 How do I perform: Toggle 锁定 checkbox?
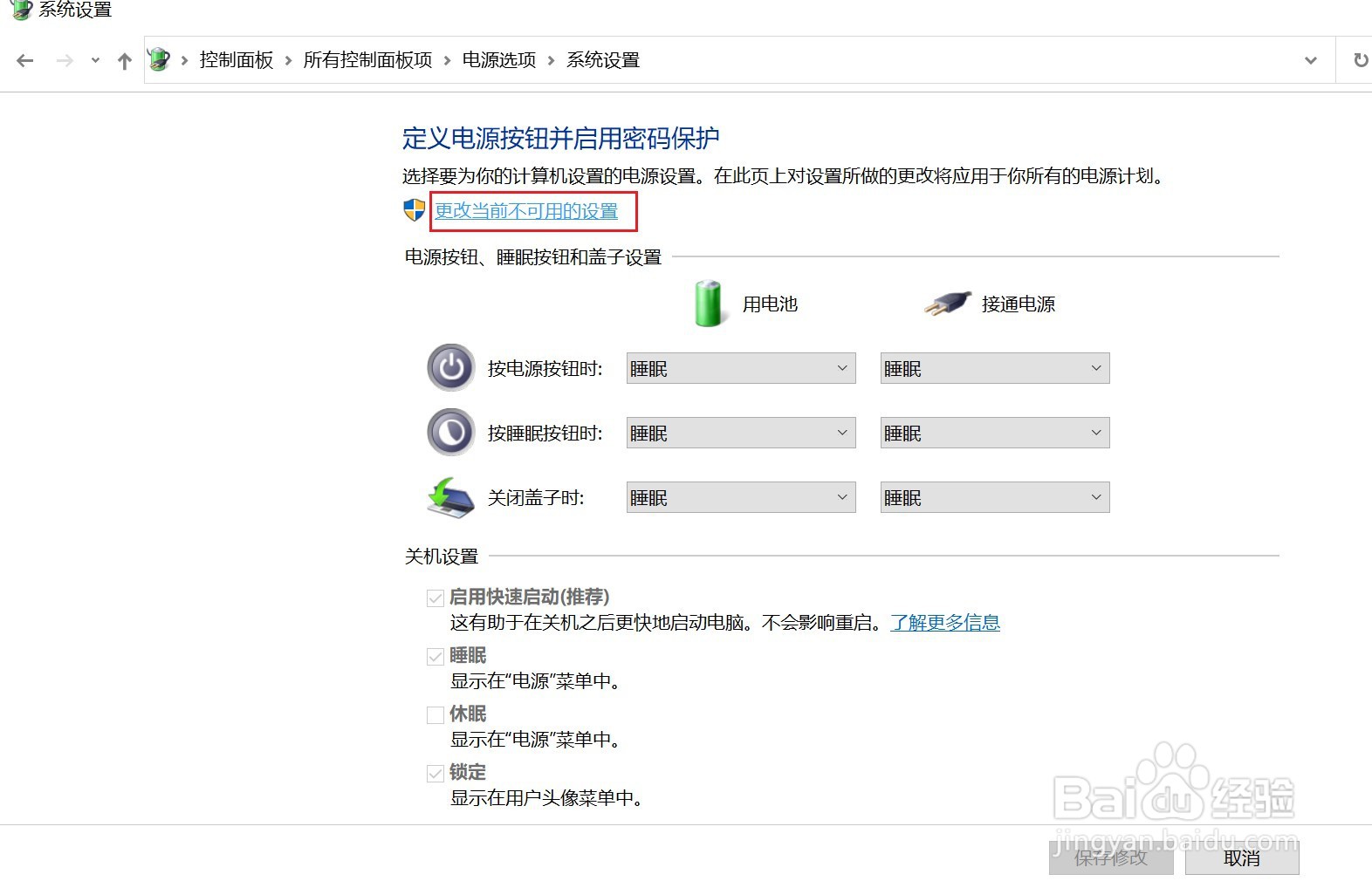click(436, 774)
